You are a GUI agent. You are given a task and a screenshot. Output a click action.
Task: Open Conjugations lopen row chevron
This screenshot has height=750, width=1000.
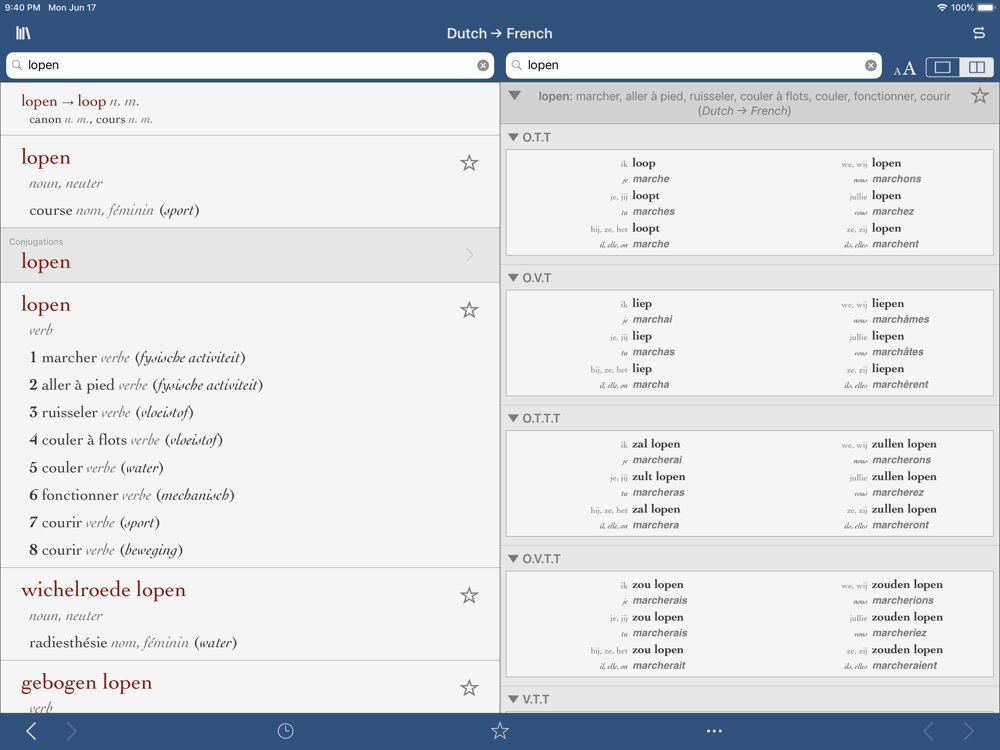coord(470,255)
